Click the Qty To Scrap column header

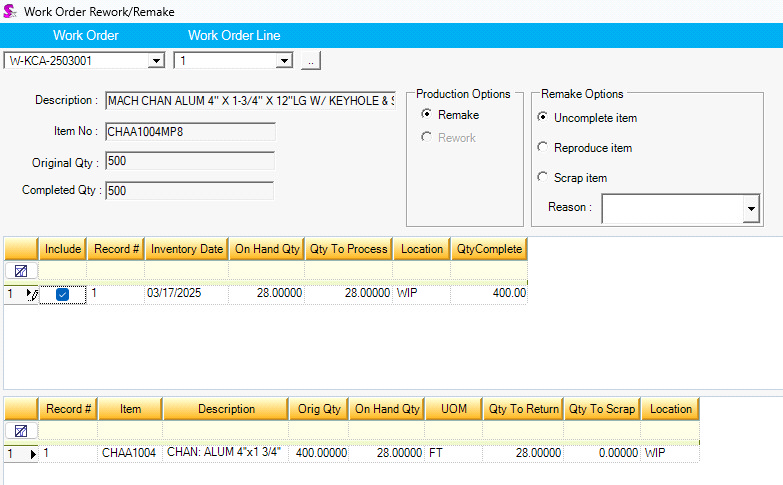tap(601, 409)
